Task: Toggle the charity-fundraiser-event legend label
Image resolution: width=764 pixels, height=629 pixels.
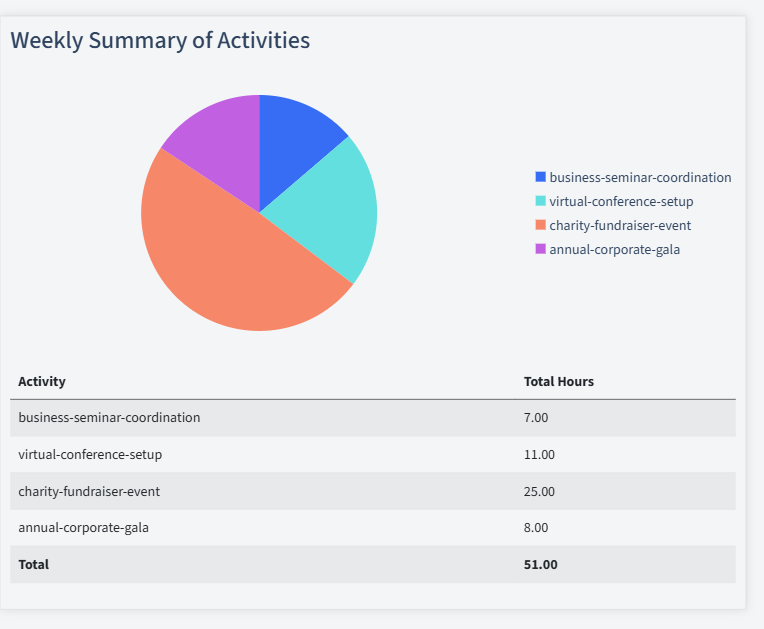Action: tap(620, 226)
